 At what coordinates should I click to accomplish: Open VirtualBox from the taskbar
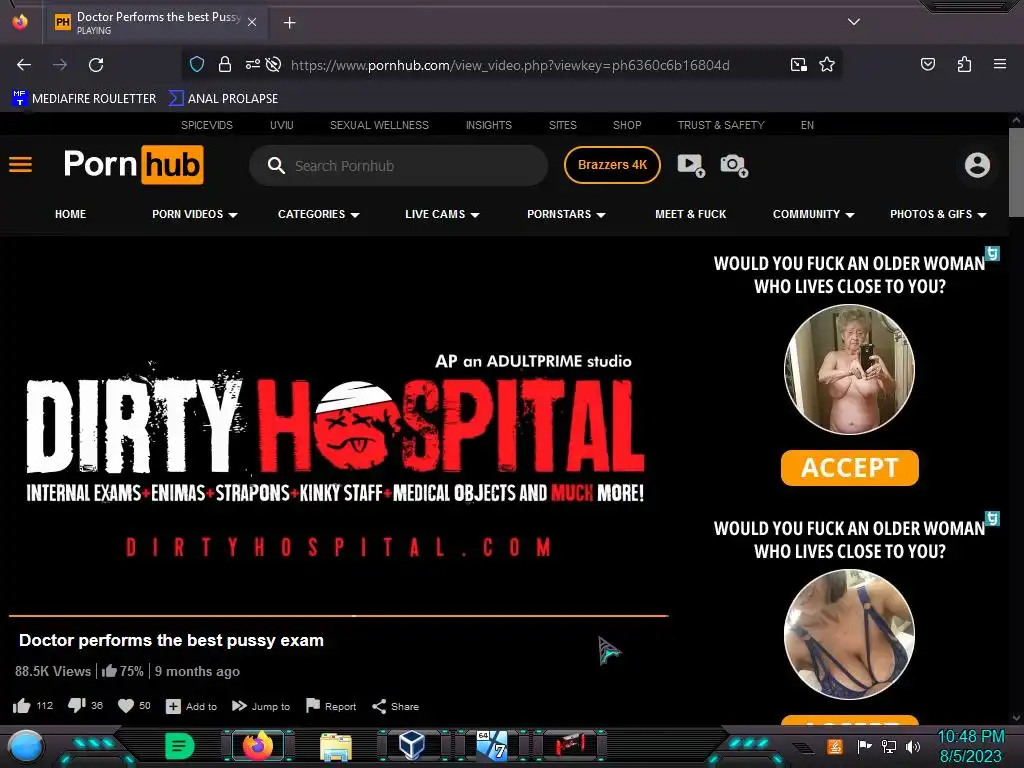411,745
